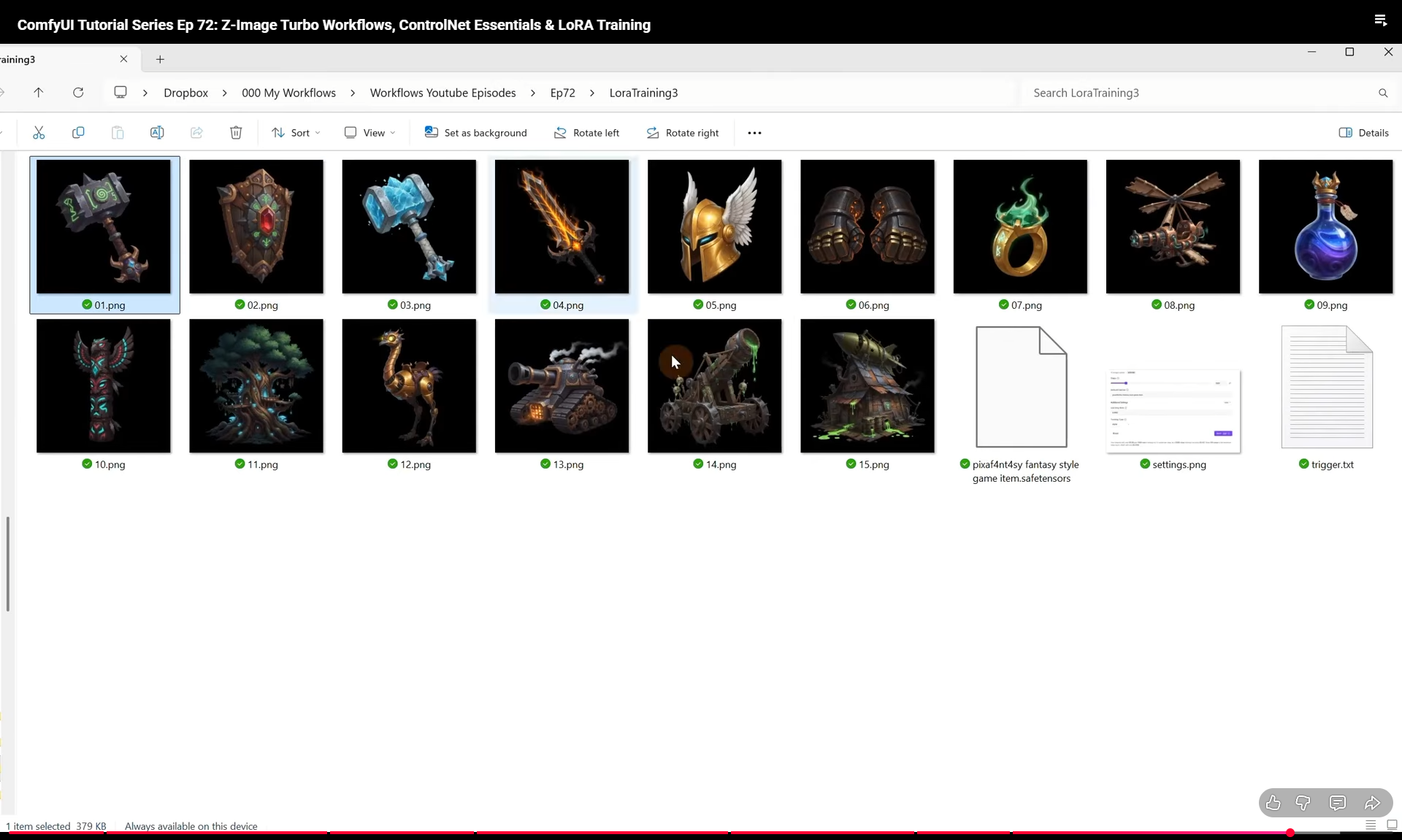Open a new tab with the plus button

pos(160,59)
